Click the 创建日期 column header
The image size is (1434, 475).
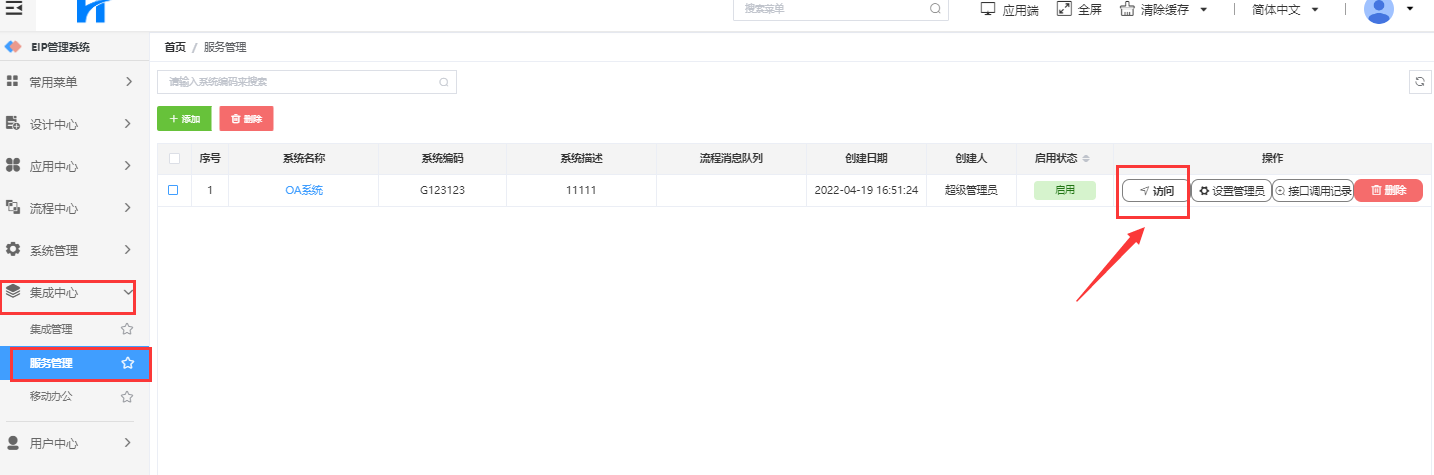tap(866, 159)
